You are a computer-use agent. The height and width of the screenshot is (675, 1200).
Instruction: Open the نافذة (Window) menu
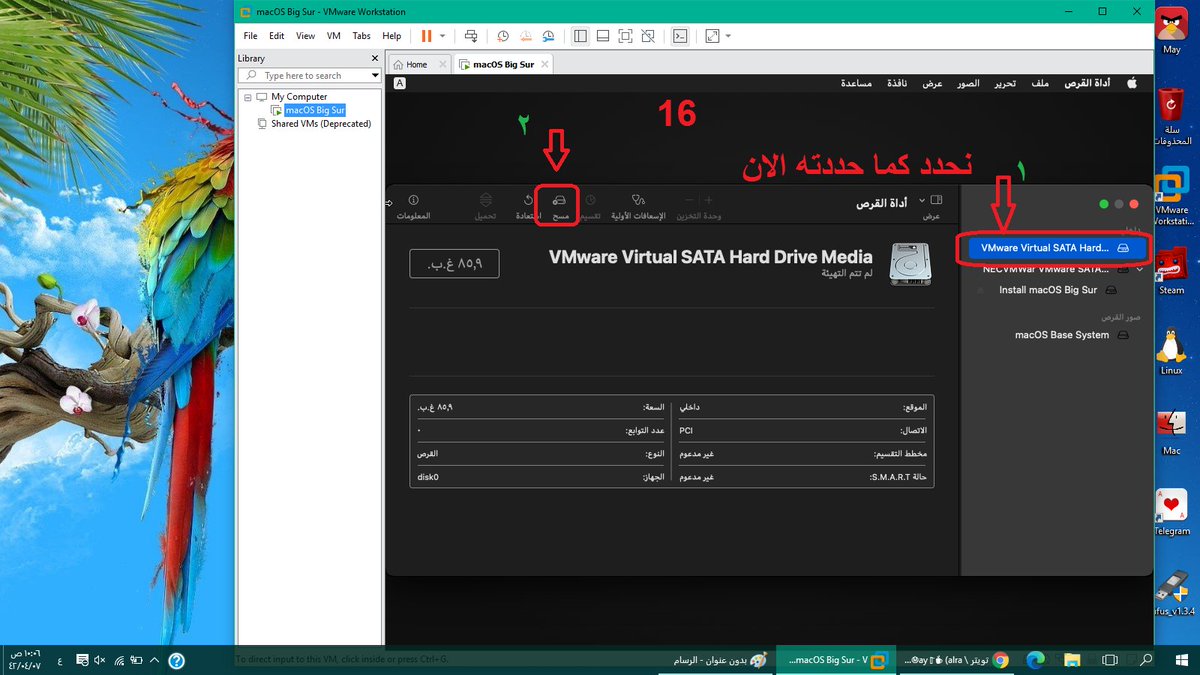[897, 84]
